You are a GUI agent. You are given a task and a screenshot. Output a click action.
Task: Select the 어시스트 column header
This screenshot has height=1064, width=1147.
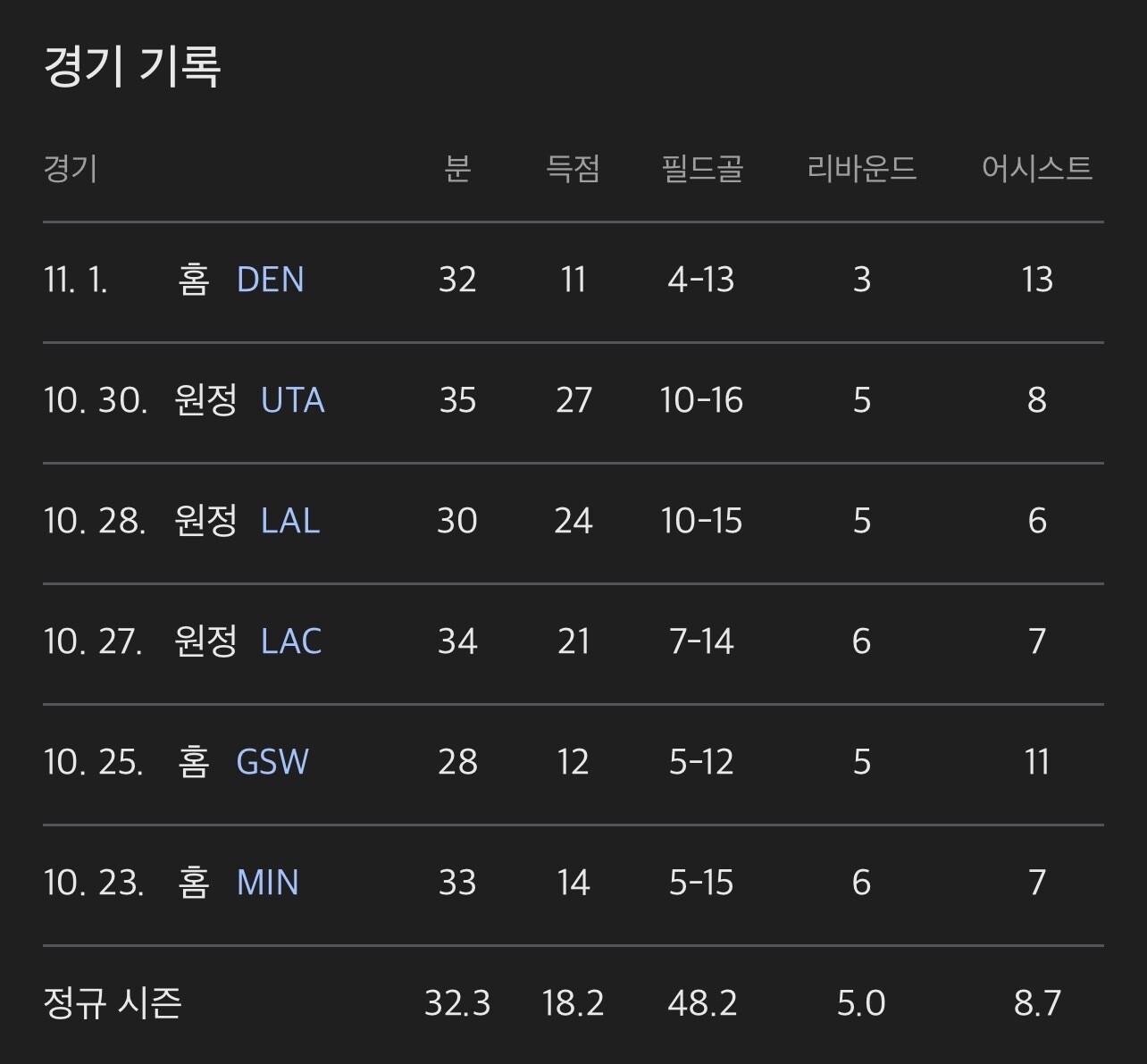[1036, 168]
